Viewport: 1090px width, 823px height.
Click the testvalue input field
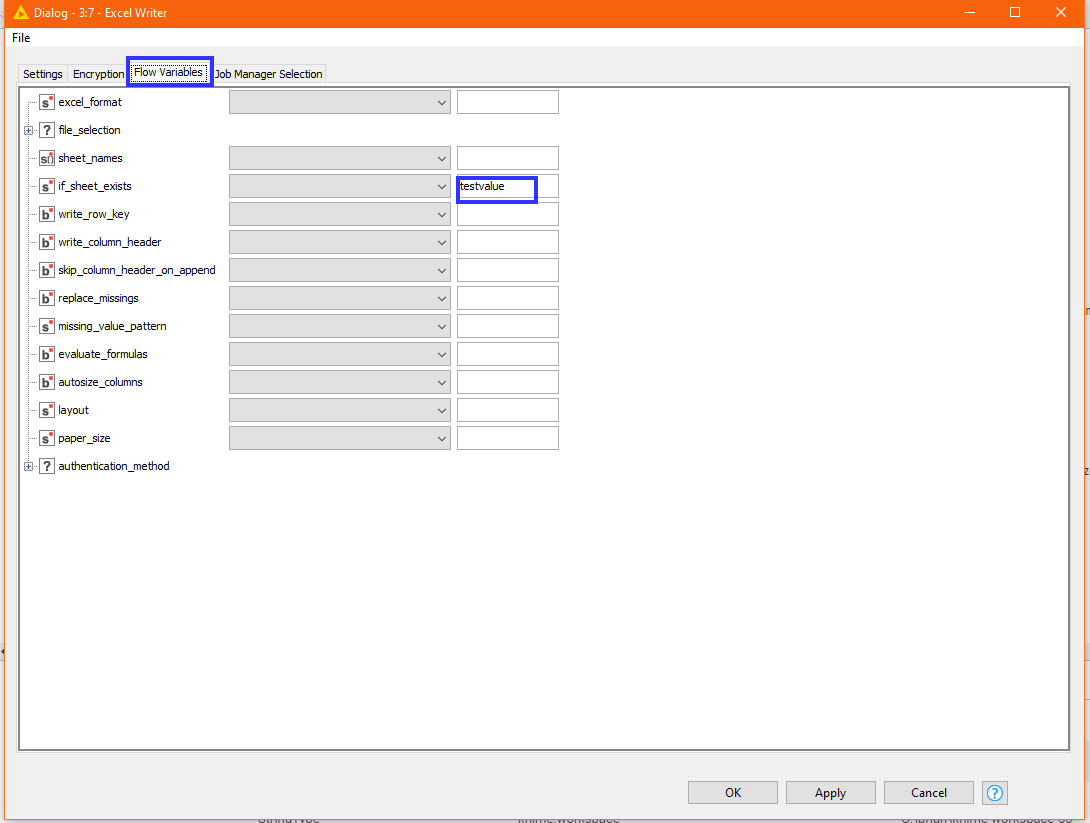[x=497, y=186]
